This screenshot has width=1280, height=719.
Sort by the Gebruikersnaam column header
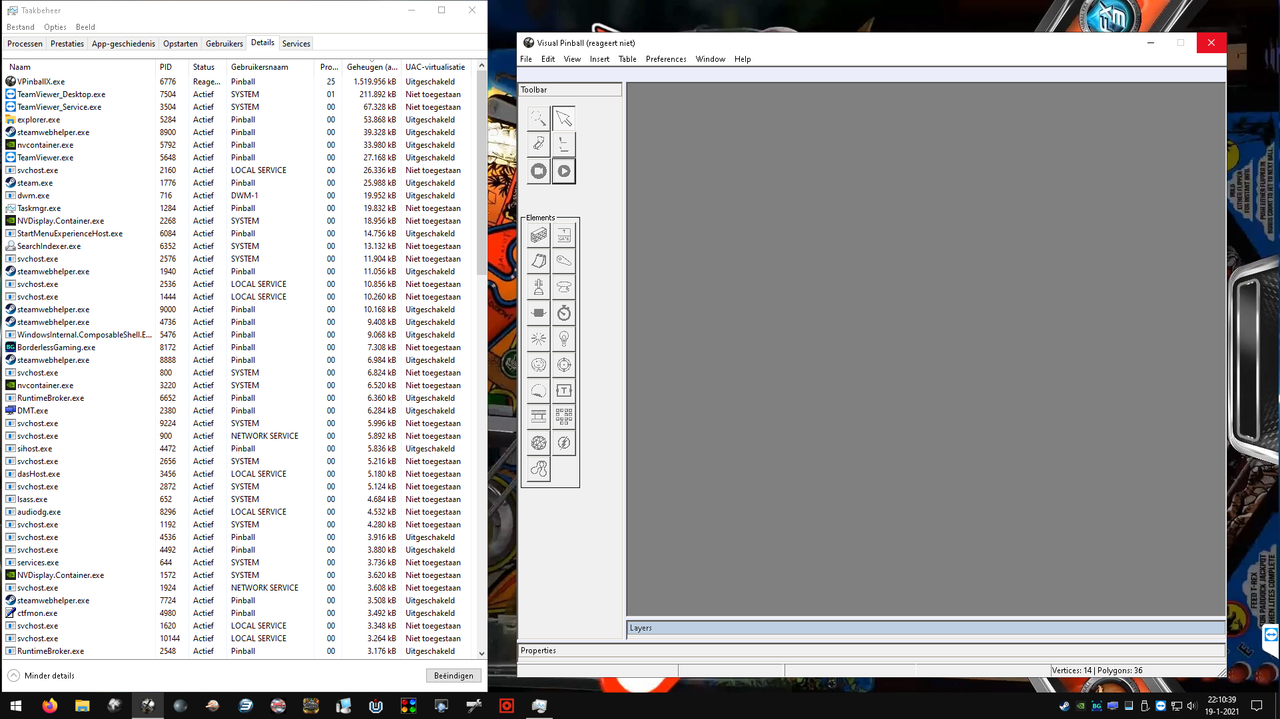tap(272, 67)
